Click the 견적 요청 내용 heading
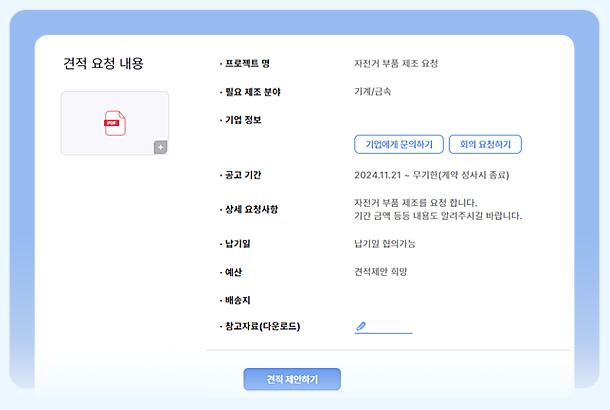This screenshot has height=410, width=610. tap(103, 64)
